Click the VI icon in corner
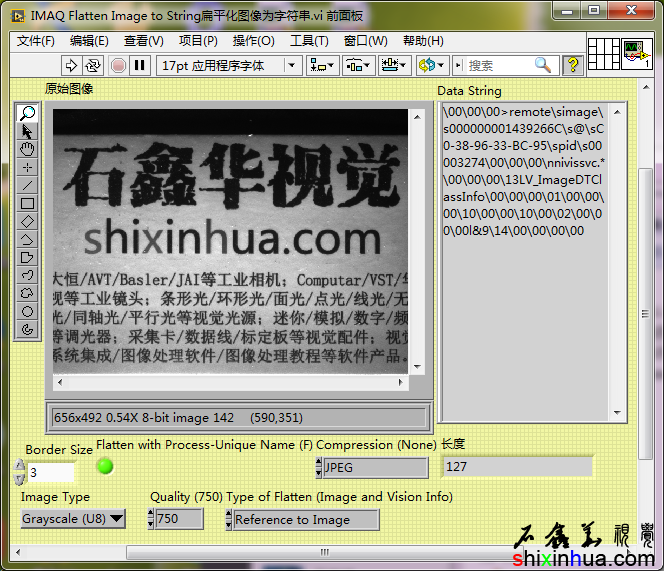This screenshot has height=571, width=664. [636, 54]
